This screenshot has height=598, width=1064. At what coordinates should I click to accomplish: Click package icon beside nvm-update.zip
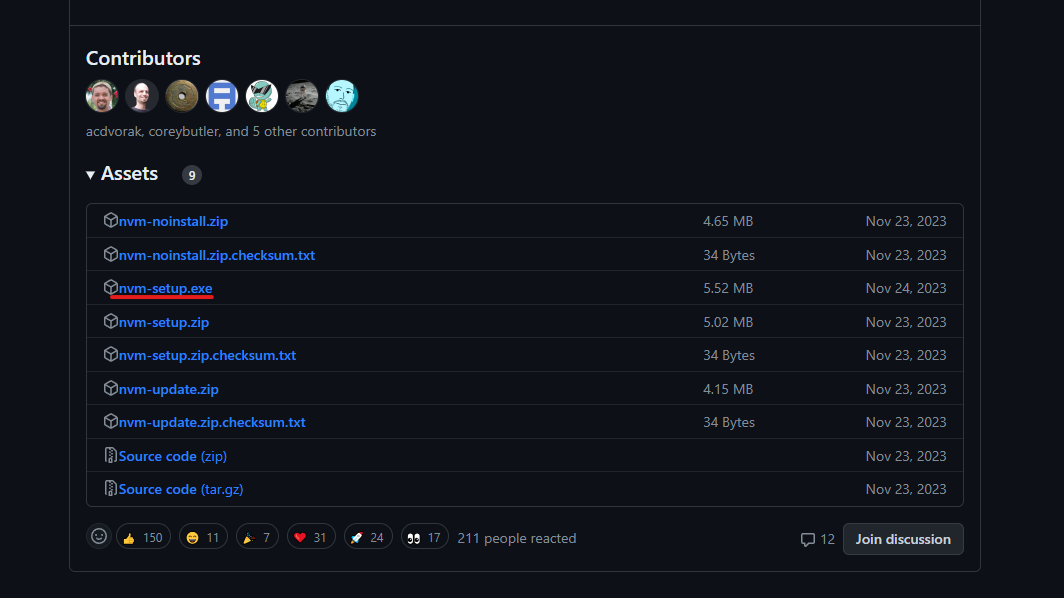(111, 388)
